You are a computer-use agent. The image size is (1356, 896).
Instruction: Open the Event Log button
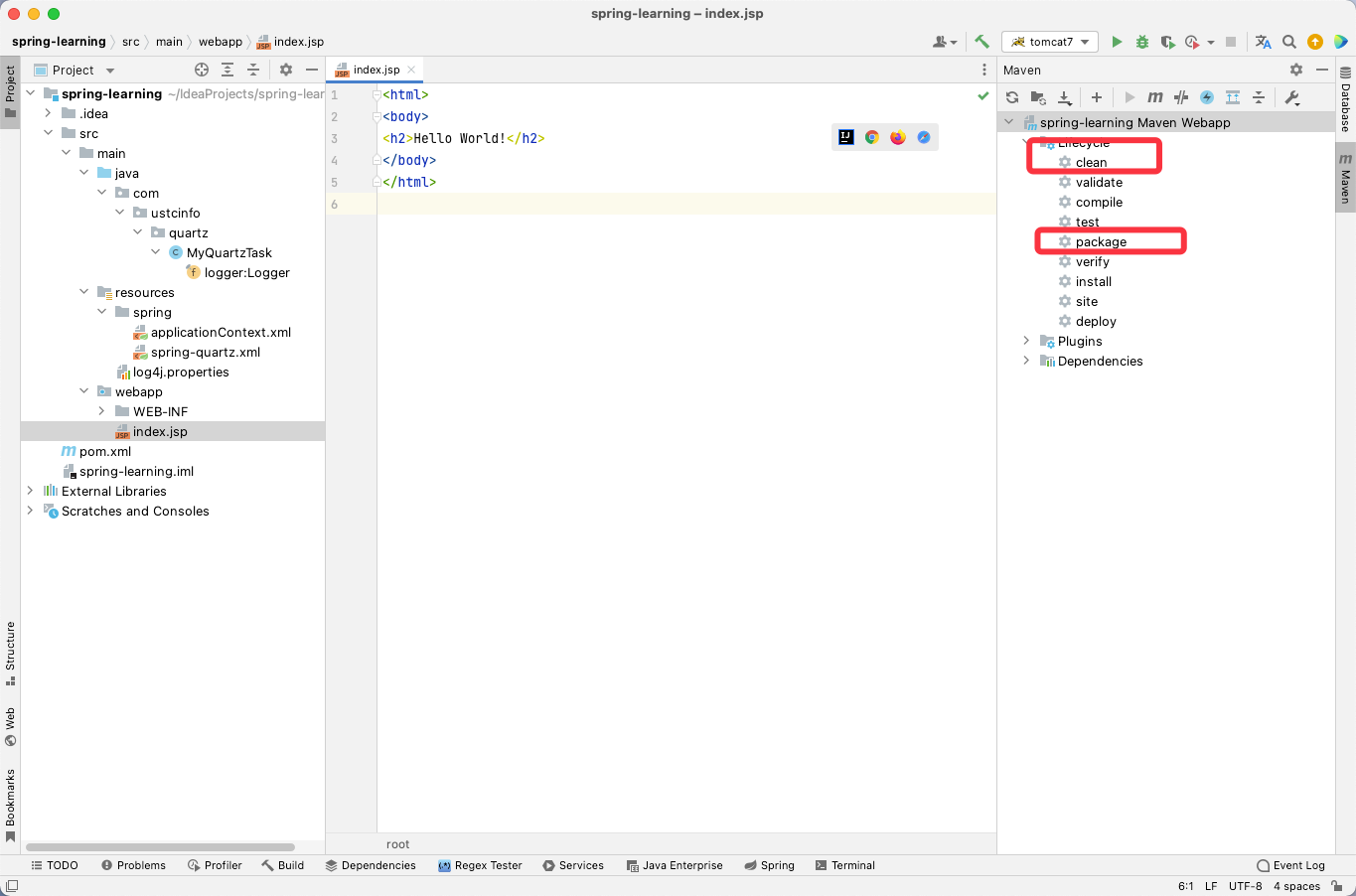tap(1290, 865)
